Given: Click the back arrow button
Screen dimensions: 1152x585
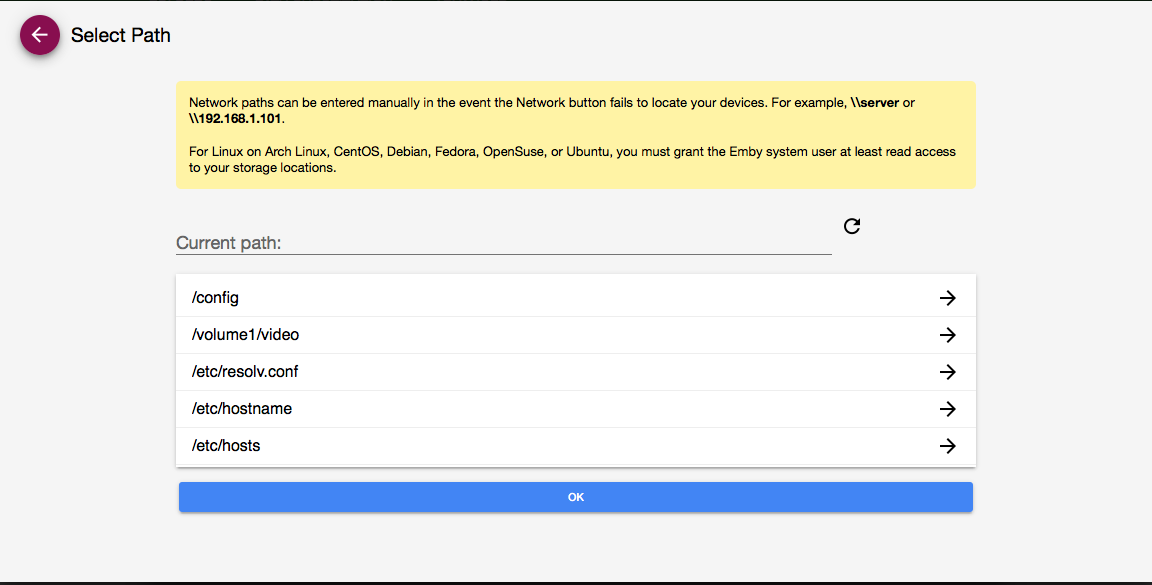Looking at the screenshot, I should [39, 35].
